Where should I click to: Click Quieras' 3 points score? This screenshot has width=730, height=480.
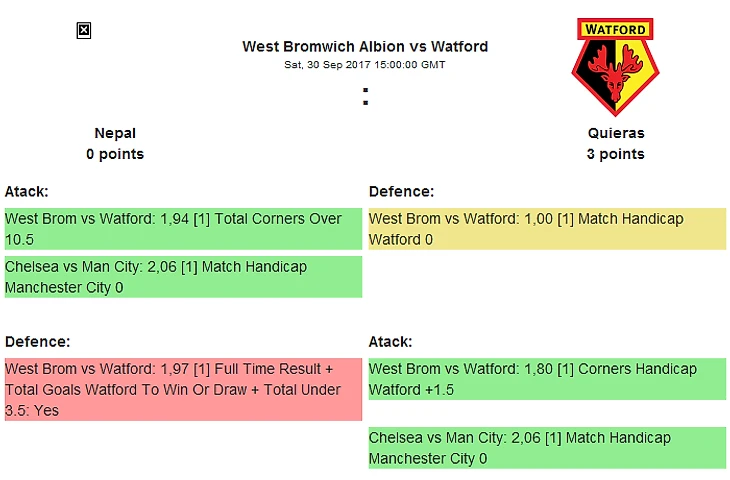point(616,154)
